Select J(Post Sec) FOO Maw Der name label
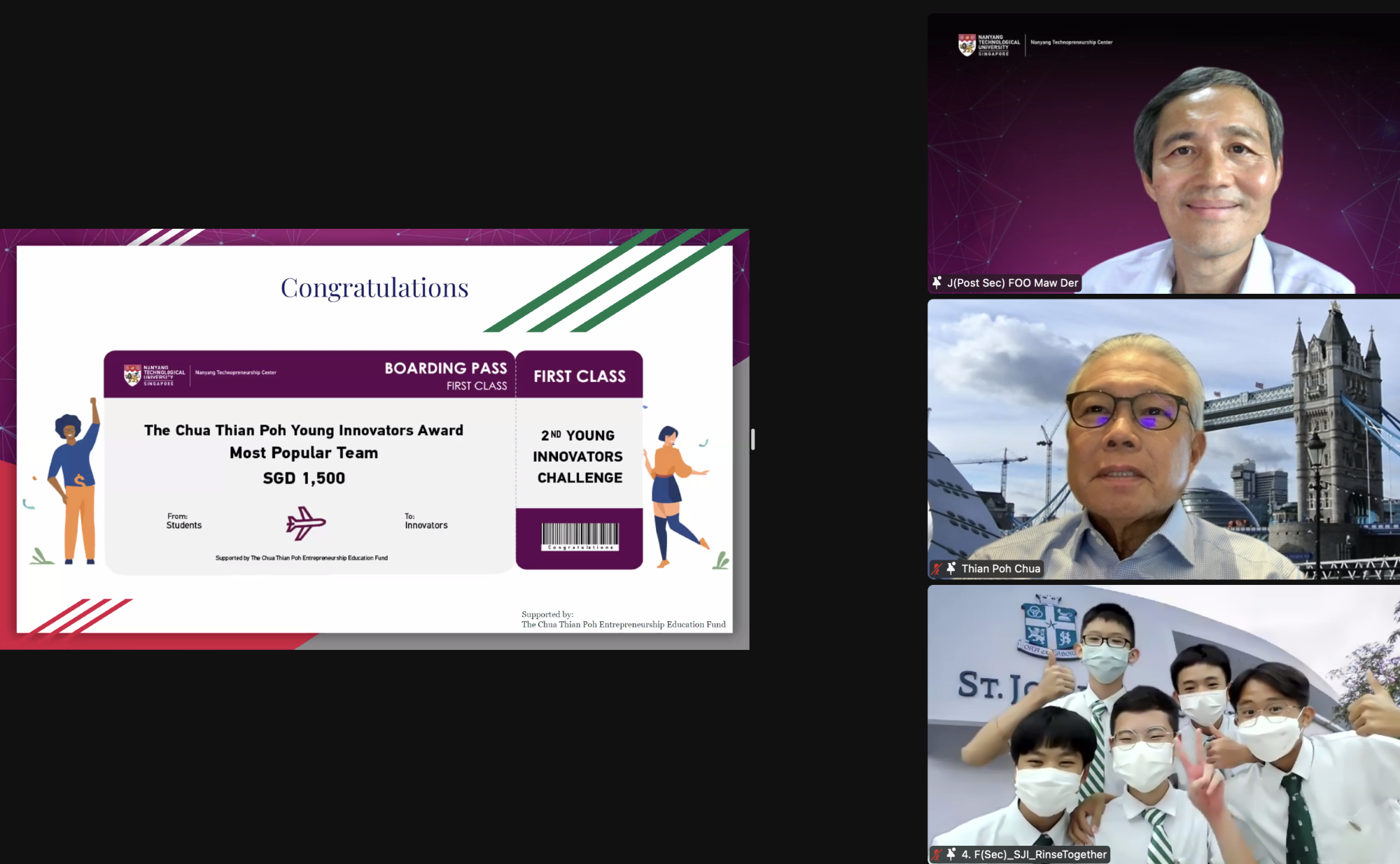 (x=1012, y=283)
